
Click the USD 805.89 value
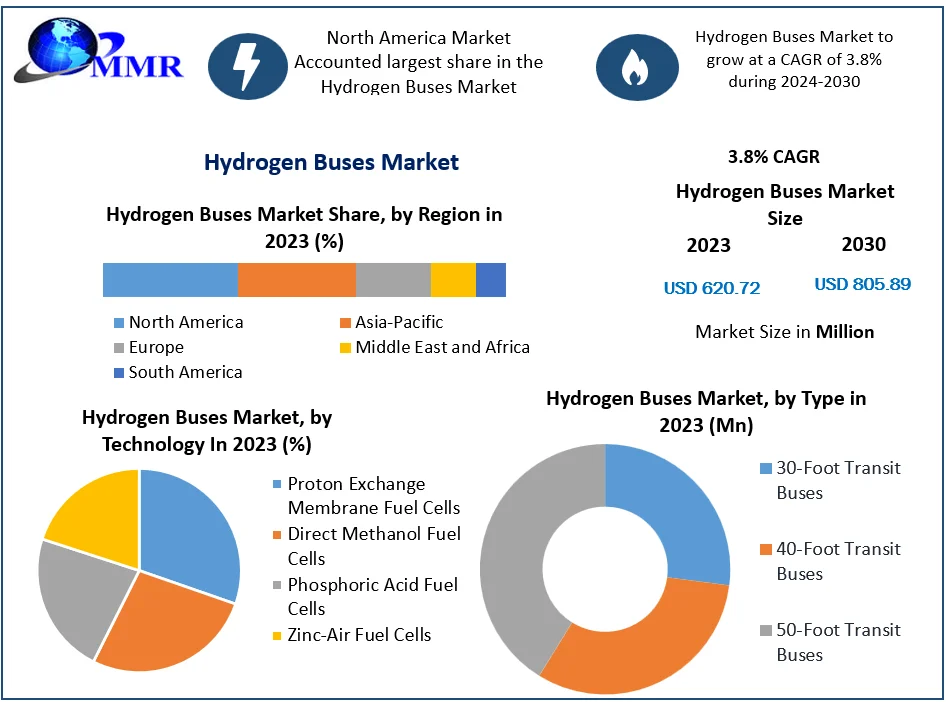(862, 284)
